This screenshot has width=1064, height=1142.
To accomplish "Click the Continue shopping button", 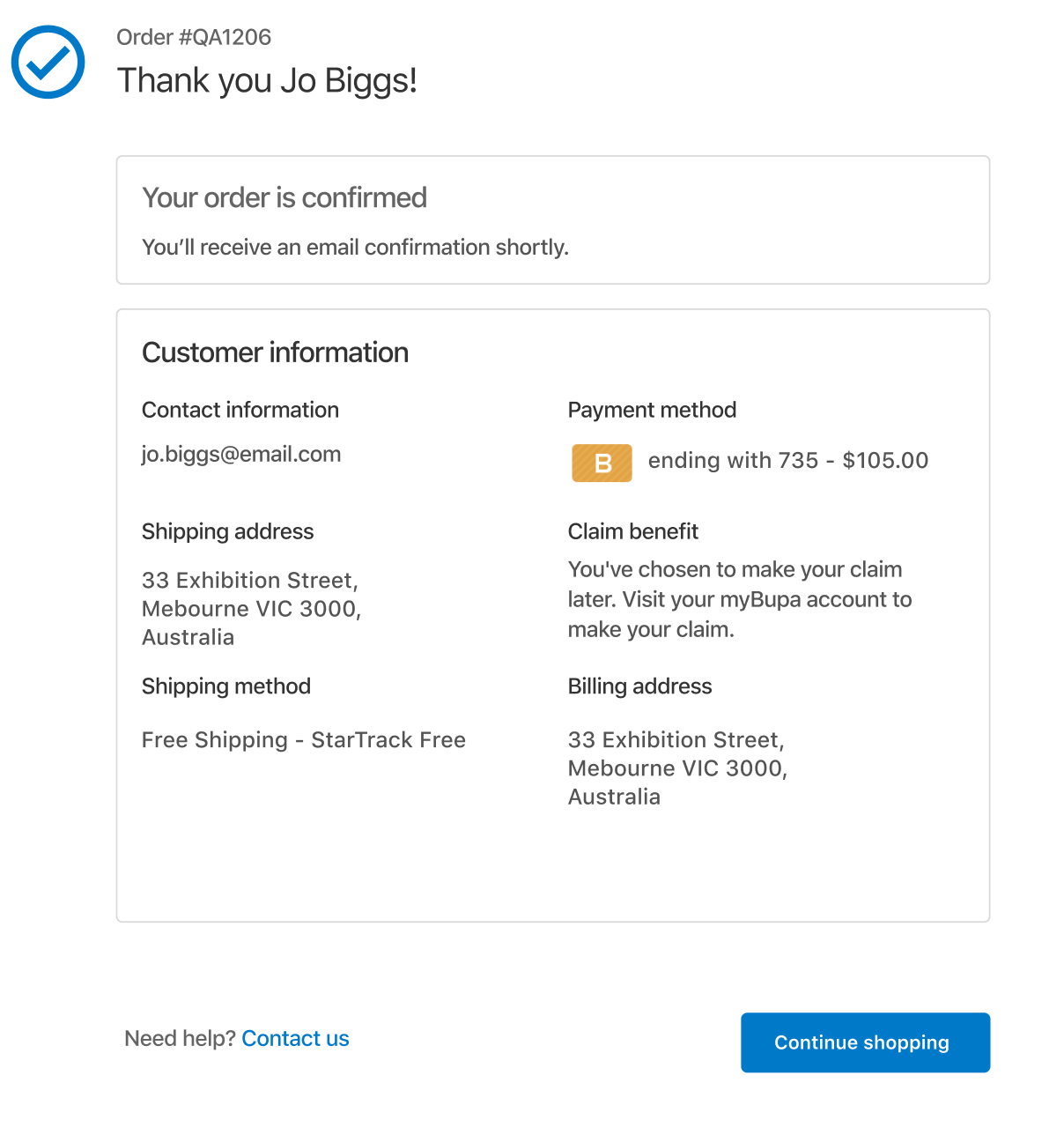I will (865, 1042).
